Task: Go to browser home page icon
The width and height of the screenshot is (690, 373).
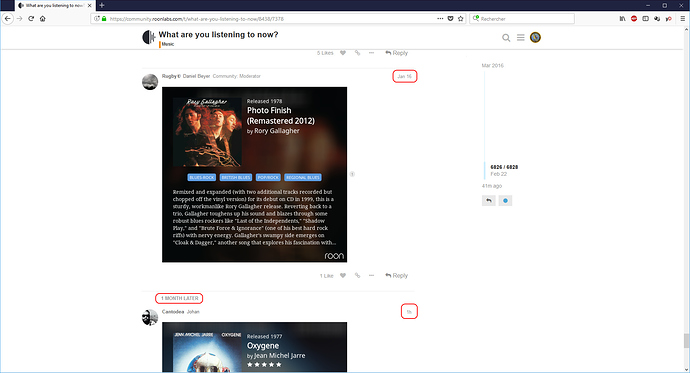Action: tap(43, 18)
